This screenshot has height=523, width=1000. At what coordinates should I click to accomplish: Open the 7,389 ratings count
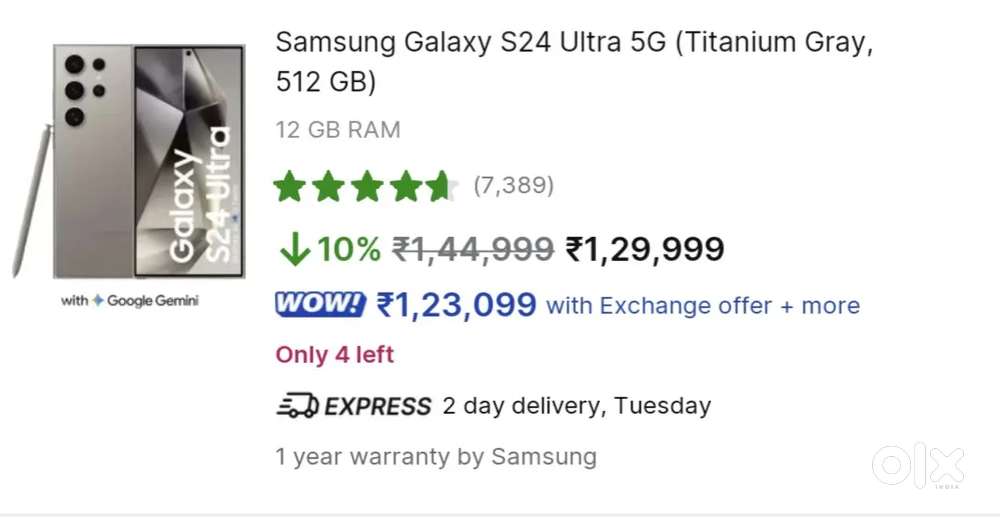(513, 186)
